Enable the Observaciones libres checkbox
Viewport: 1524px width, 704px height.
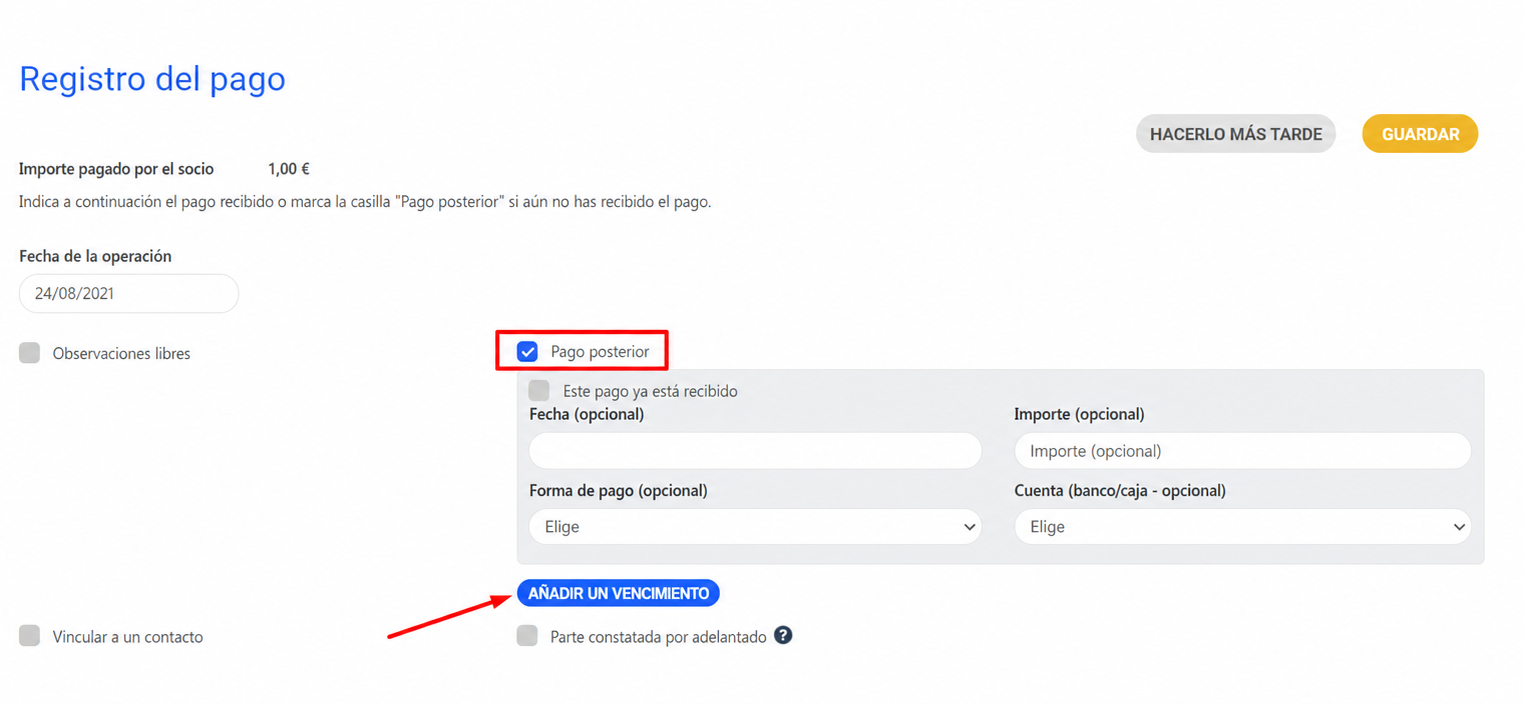point(30,353)
